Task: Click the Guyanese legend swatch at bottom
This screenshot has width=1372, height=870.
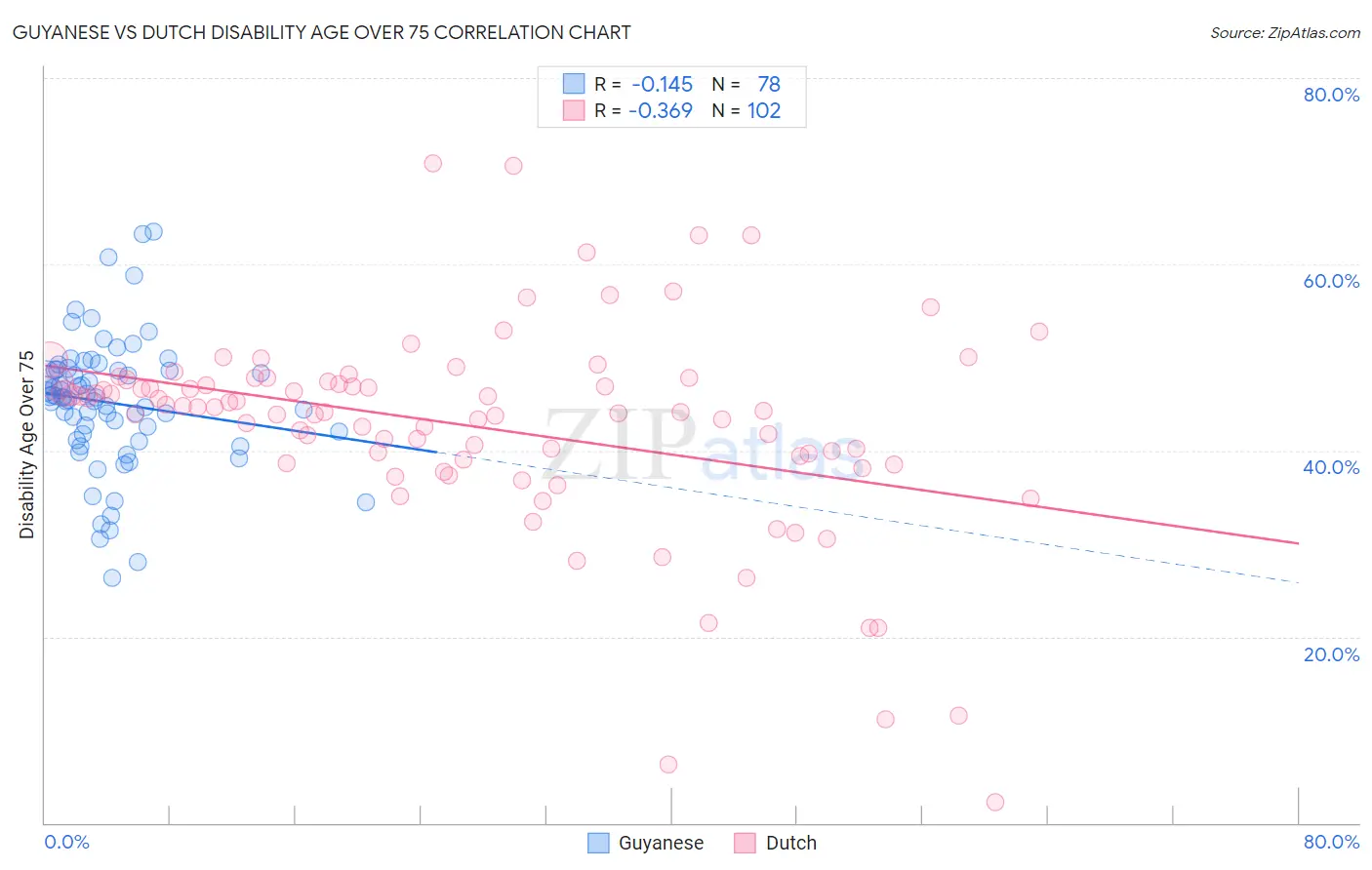Action: (598, 843)
